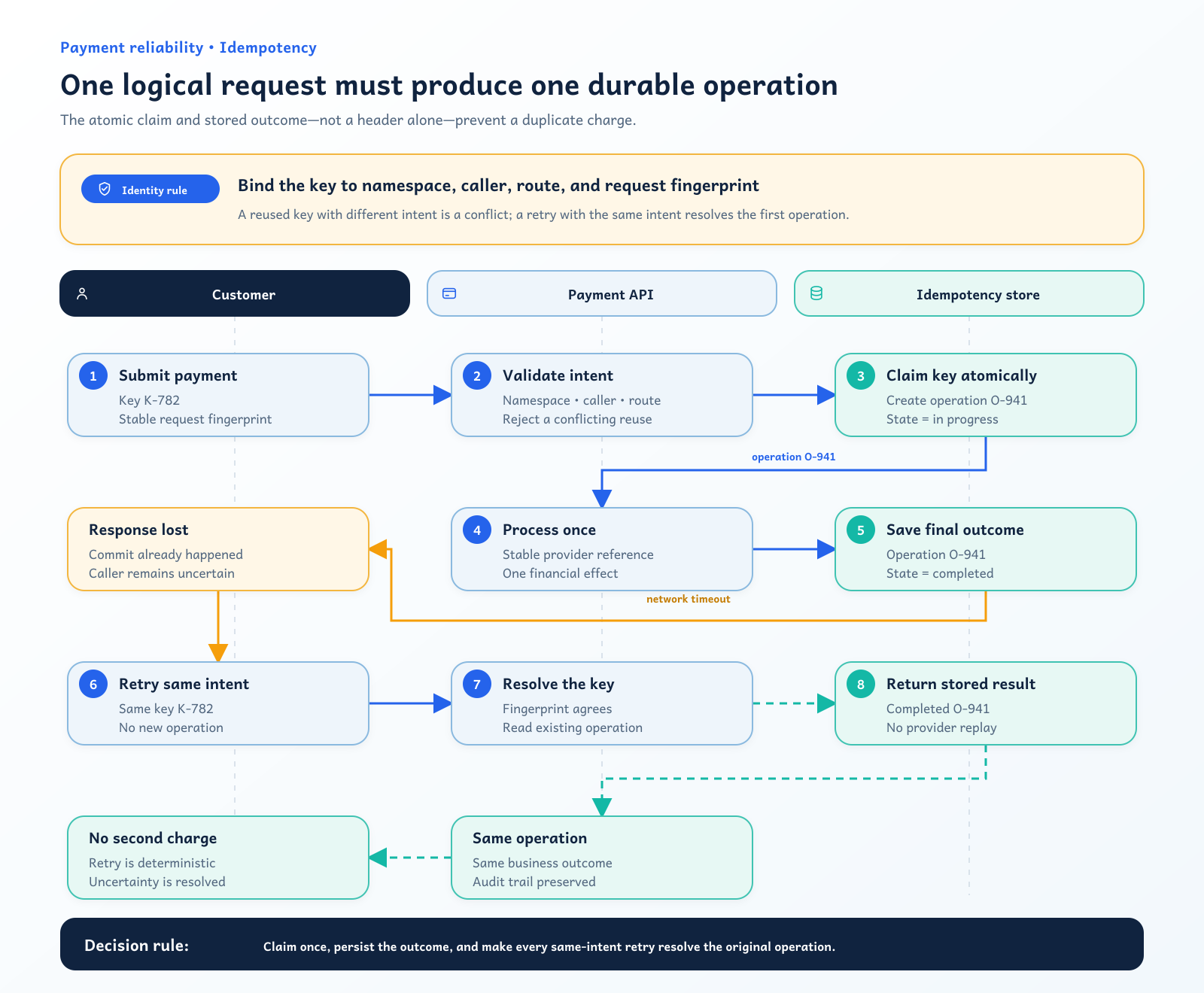The width and height of the screenshot is (1204, 993).
Task: Click 'Same business outcome' text
Action: point(542,863)
